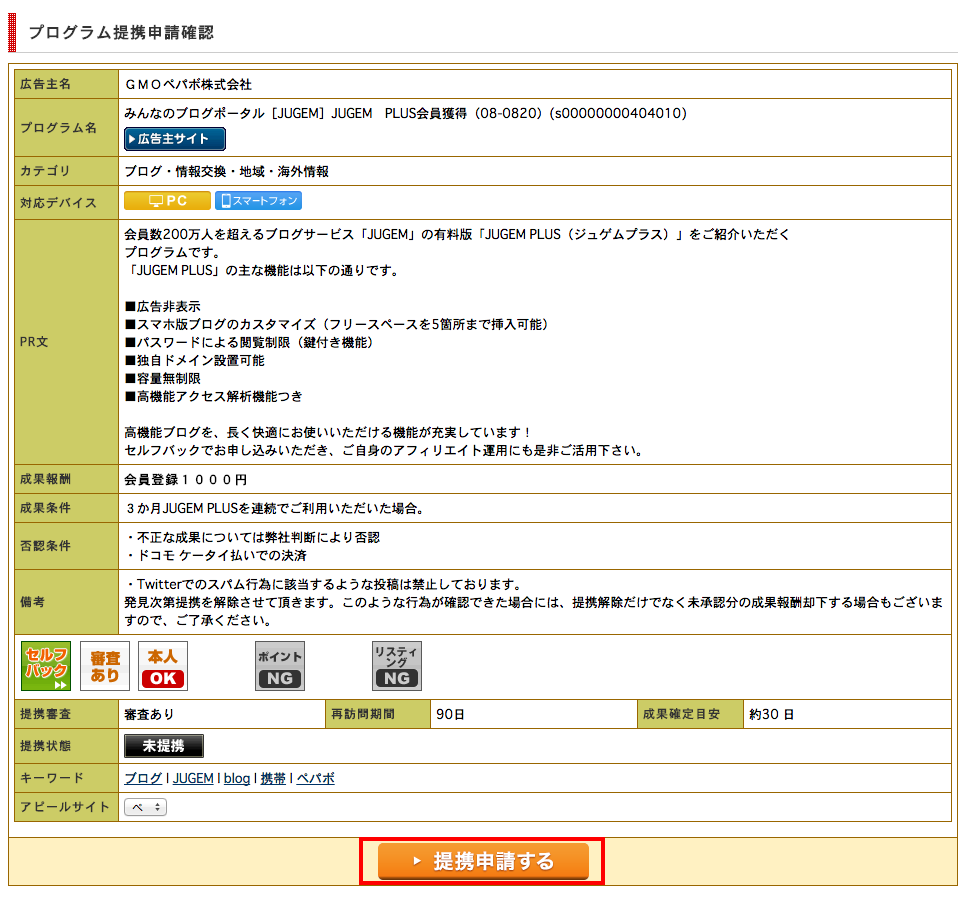This screenshot has height=899, width=971.
Task: Click the カテゴリ row label
Action: pyautogui.click(x=45, y=172)
